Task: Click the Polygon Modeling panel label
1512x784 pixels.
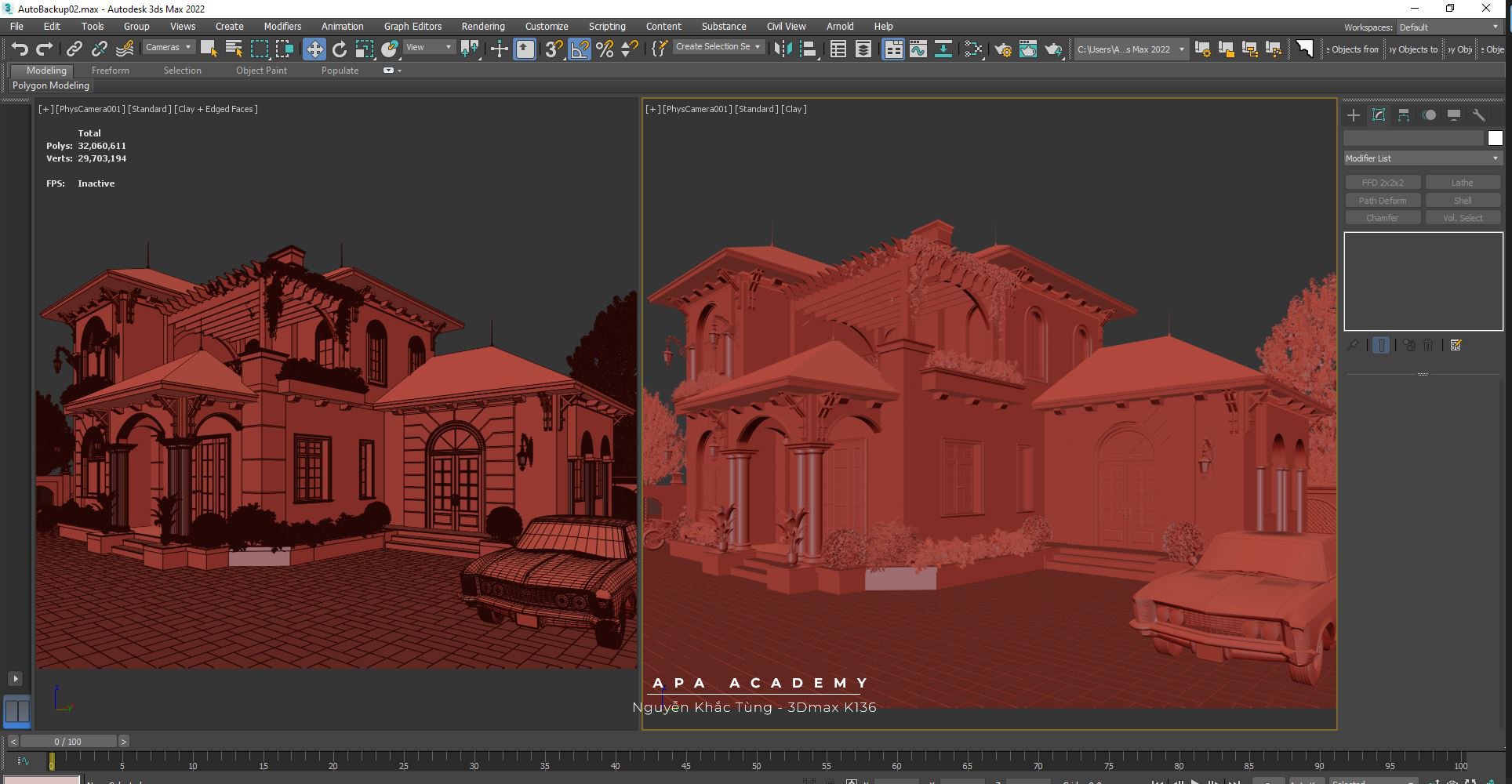Action: coord(51,85)
